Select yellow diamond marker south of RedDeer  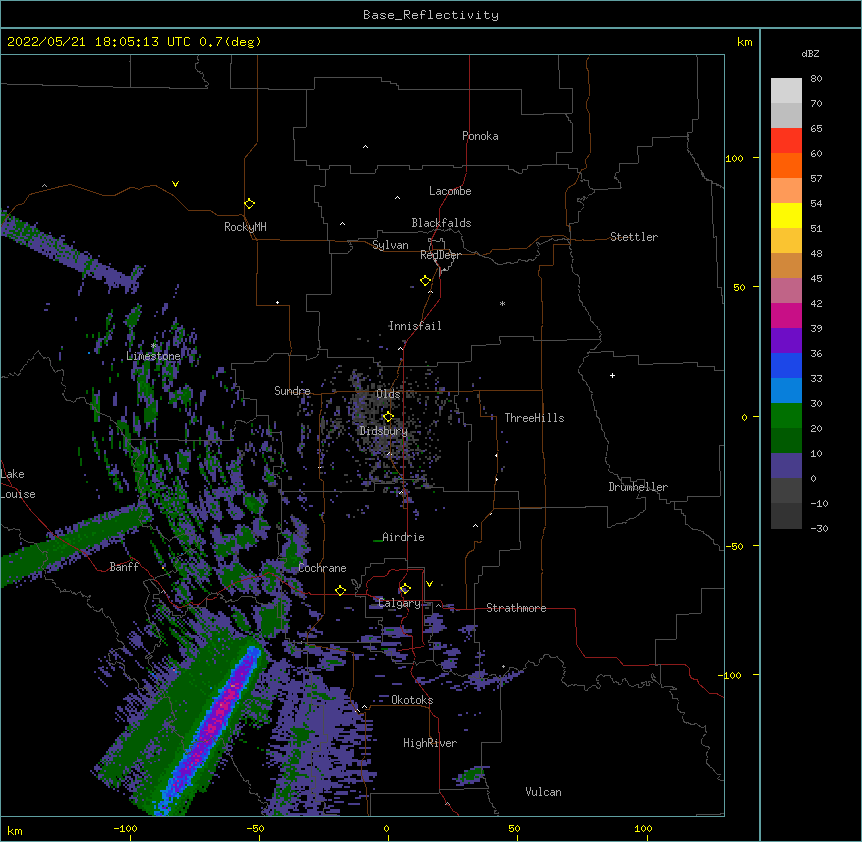tap(426, 281)
